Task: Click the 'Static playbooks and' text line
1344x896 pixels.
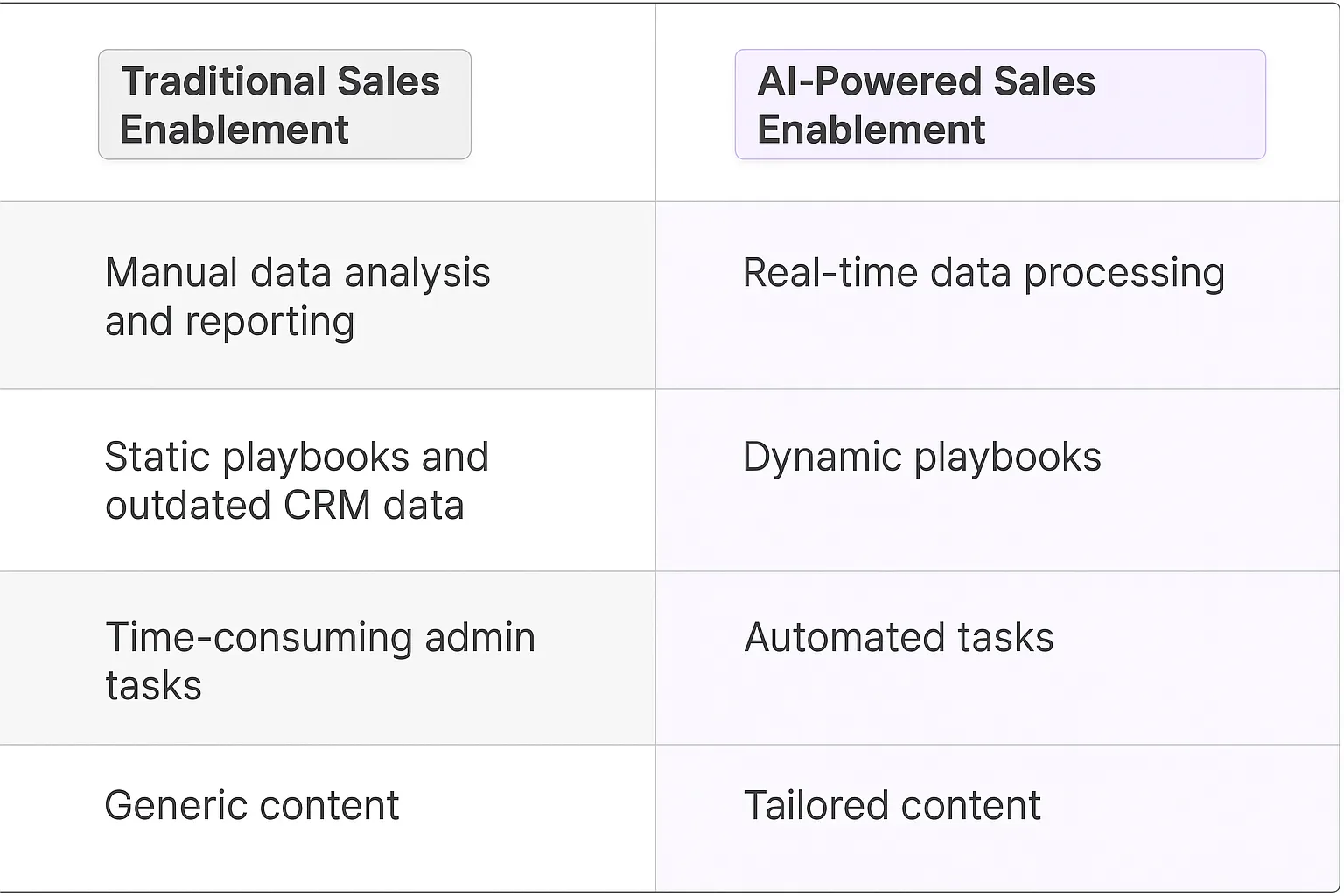Action: click(x=297, y=457)
